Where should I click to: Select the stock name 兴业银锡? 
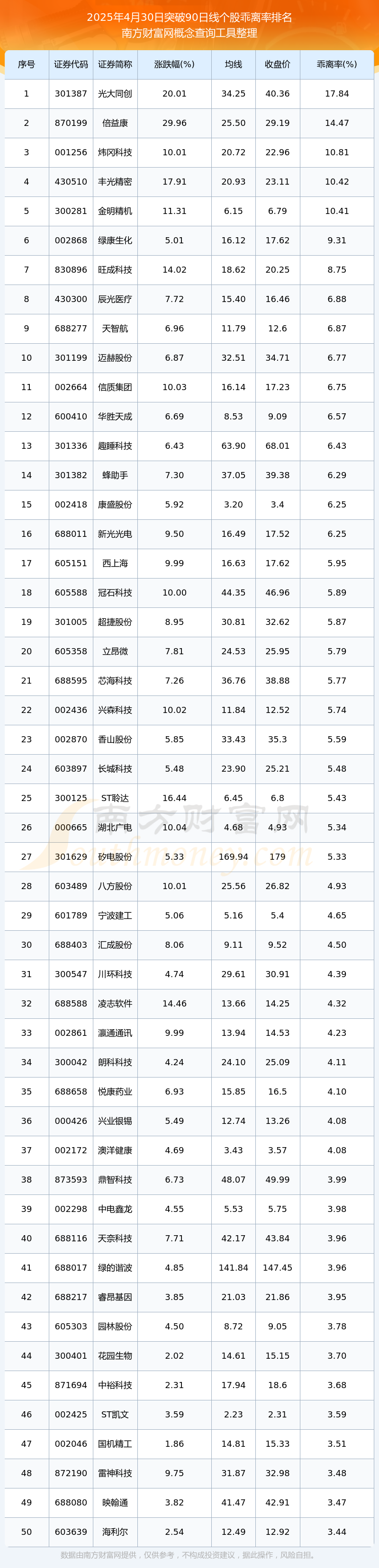click(115, 1121)
